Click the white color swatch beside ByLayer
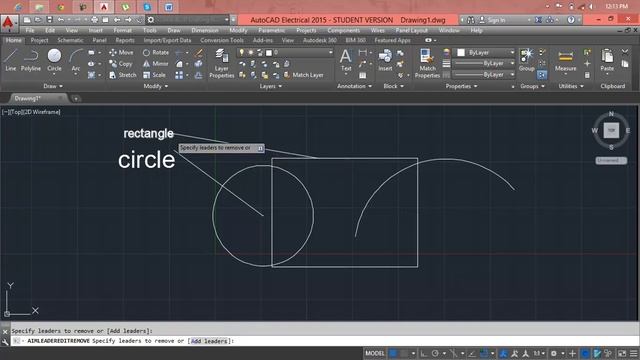 coord(461,53)
